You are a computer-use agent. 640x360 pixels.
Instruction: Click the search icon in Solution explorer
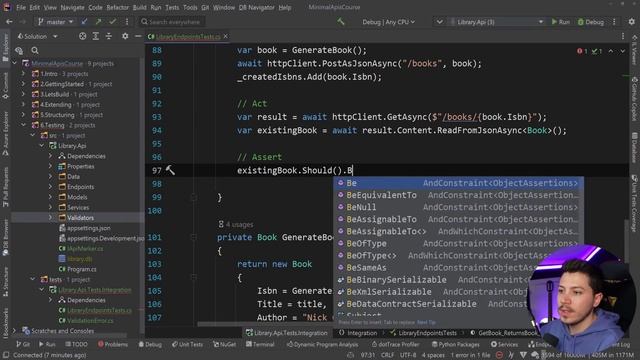pos(35,51)
